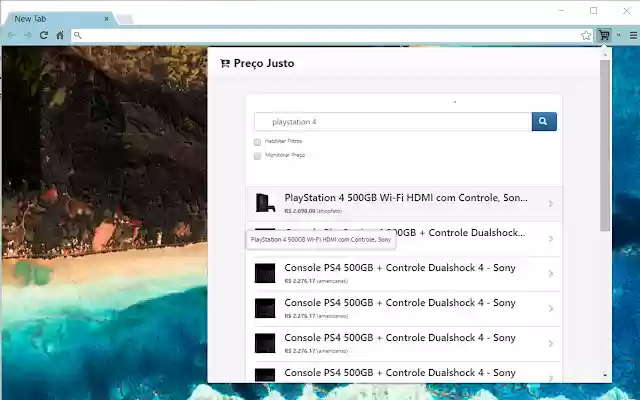Image resolution: width=640 pixels, height=400 pixels.
Task: Reload the current page
Action: [44, 35]
